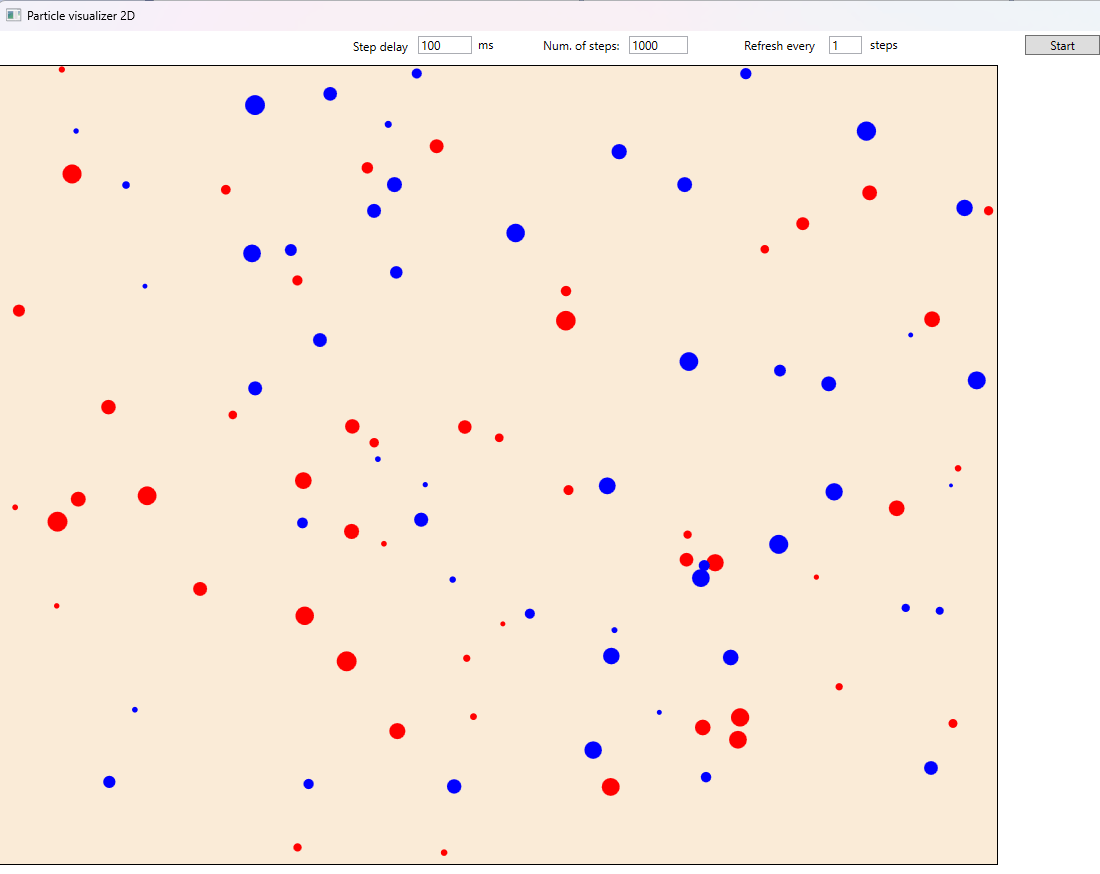Select the rightmost blue particle on canvas
This screenshot has width=1100, height=874.
click(x=976, y=380)
